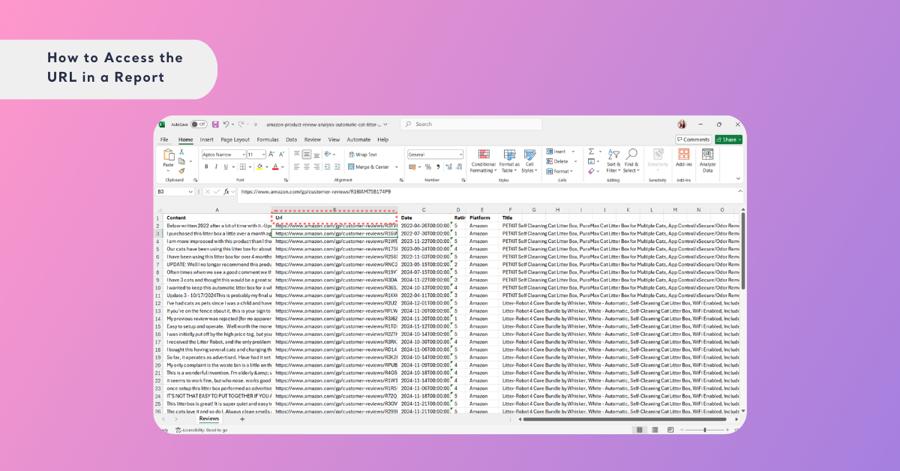Click the Clear eraser icon
Viewport: 900px width, 471px height.
(x=591, y=171)
